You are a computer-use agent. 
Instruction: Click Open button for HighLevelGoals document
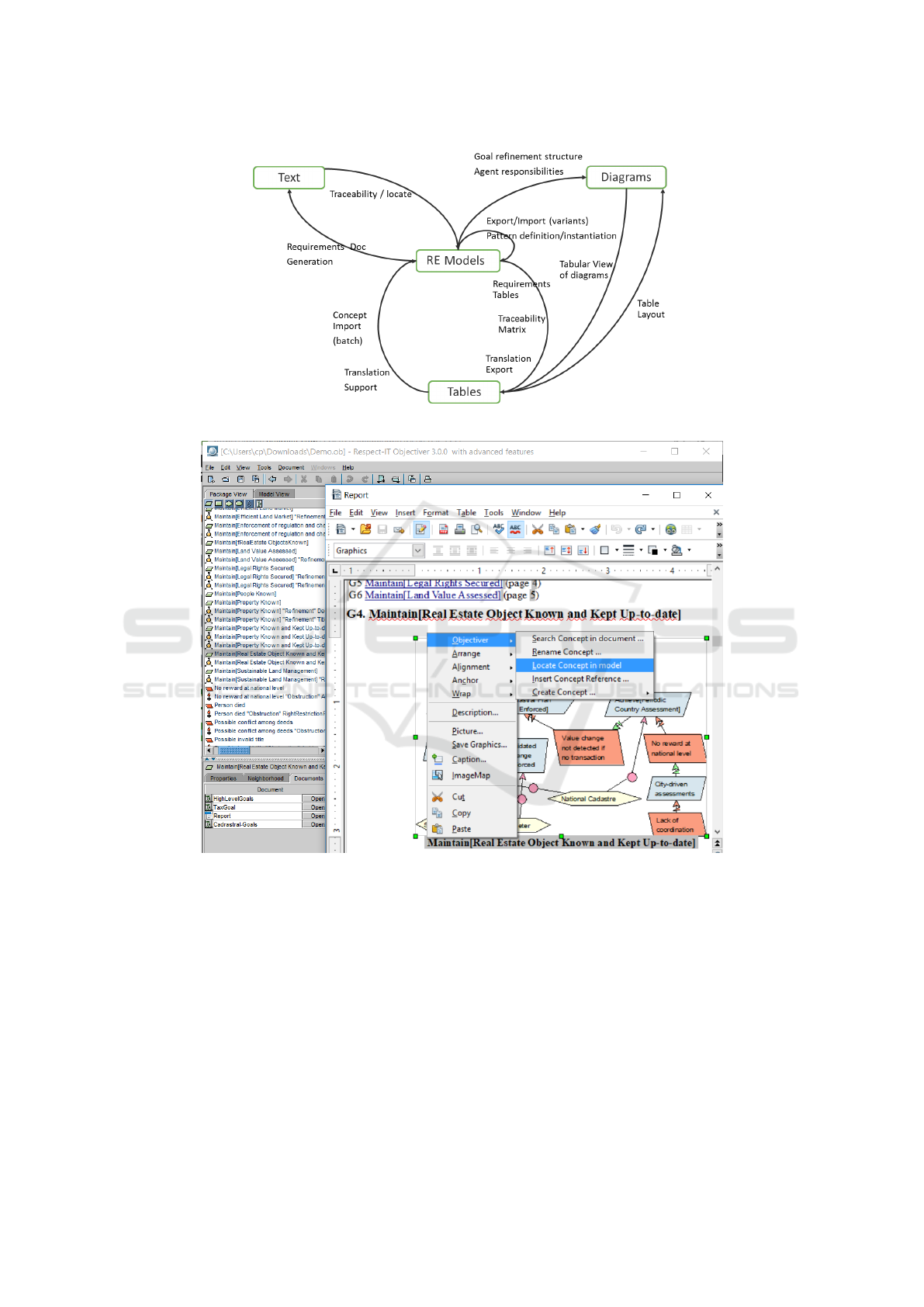click(x=317, y=799)
